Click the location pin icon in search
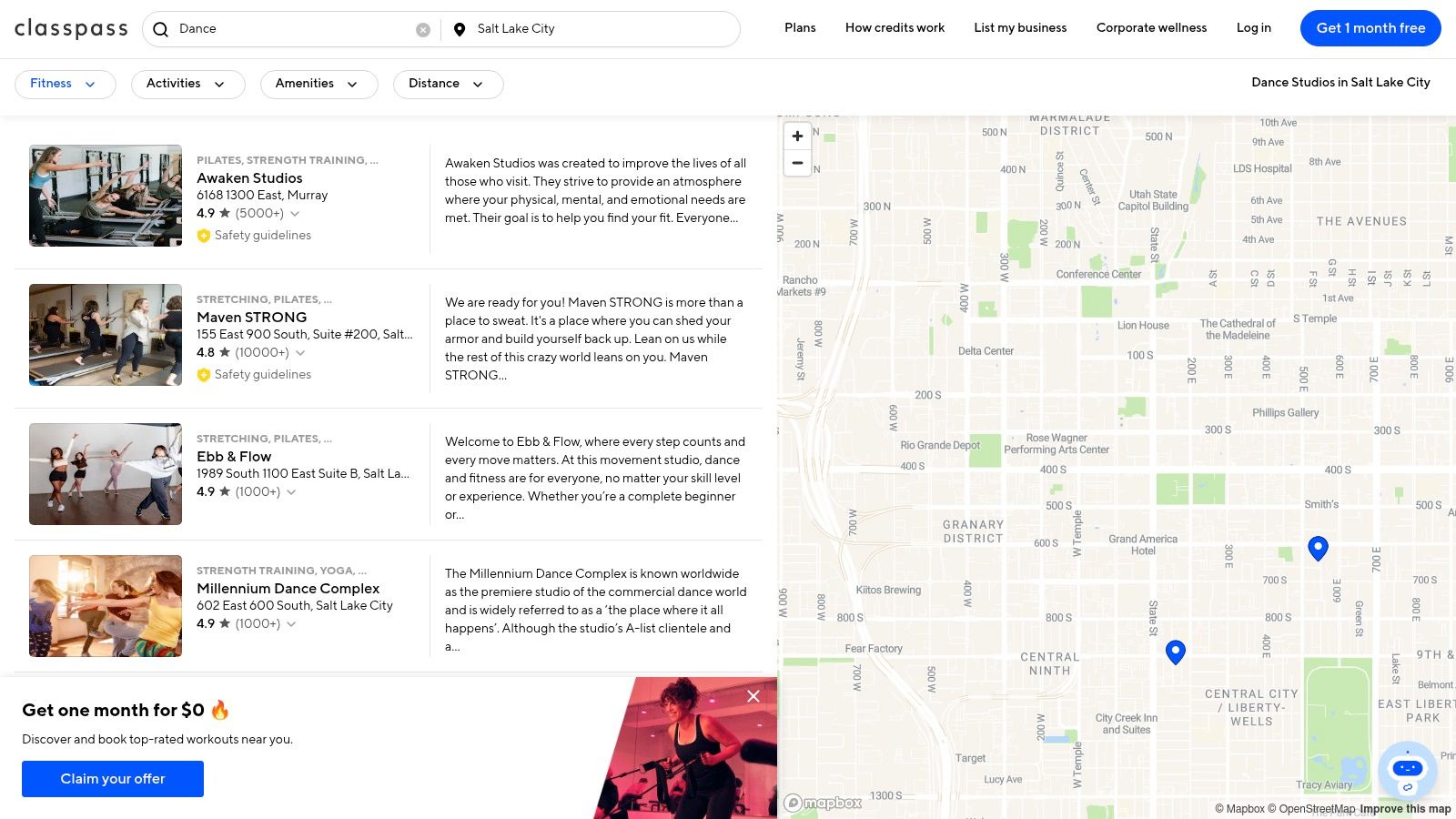 pyautogui.click(x=460, y=29)
